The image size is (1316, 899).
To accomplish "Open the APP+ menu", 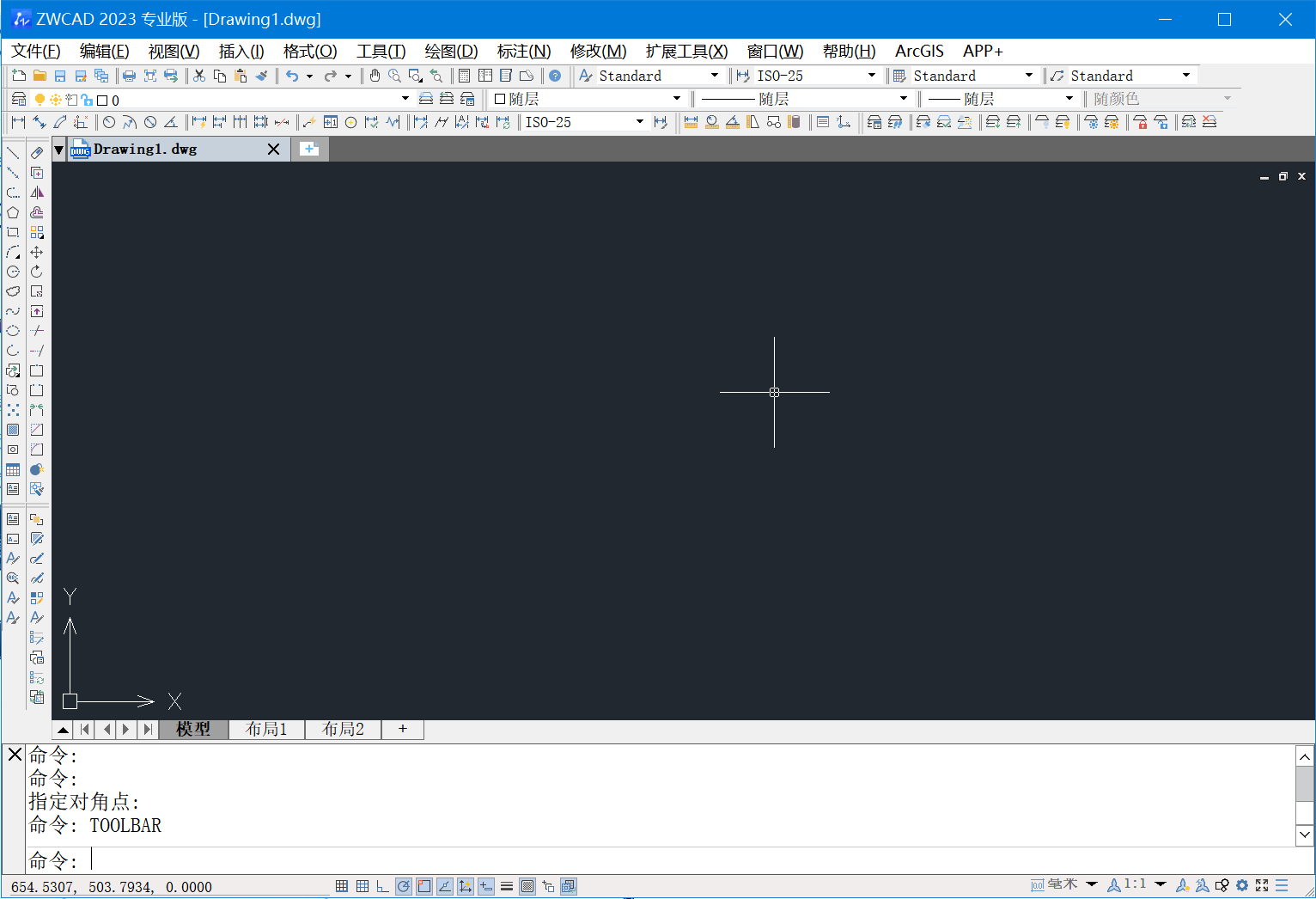I will coord(983,52).
